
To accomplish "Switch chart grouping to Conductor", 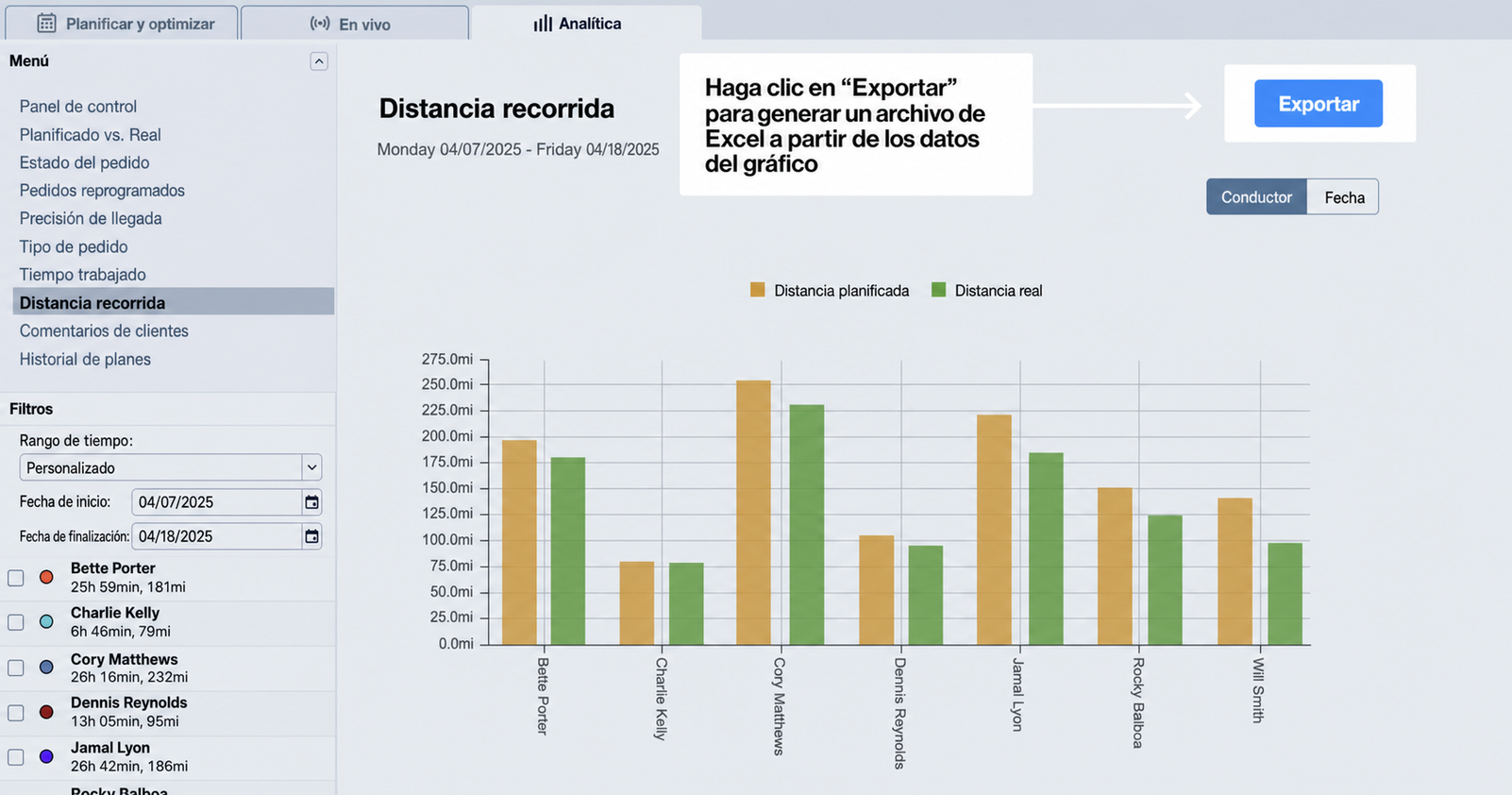I will click(x=1256, y=196).
